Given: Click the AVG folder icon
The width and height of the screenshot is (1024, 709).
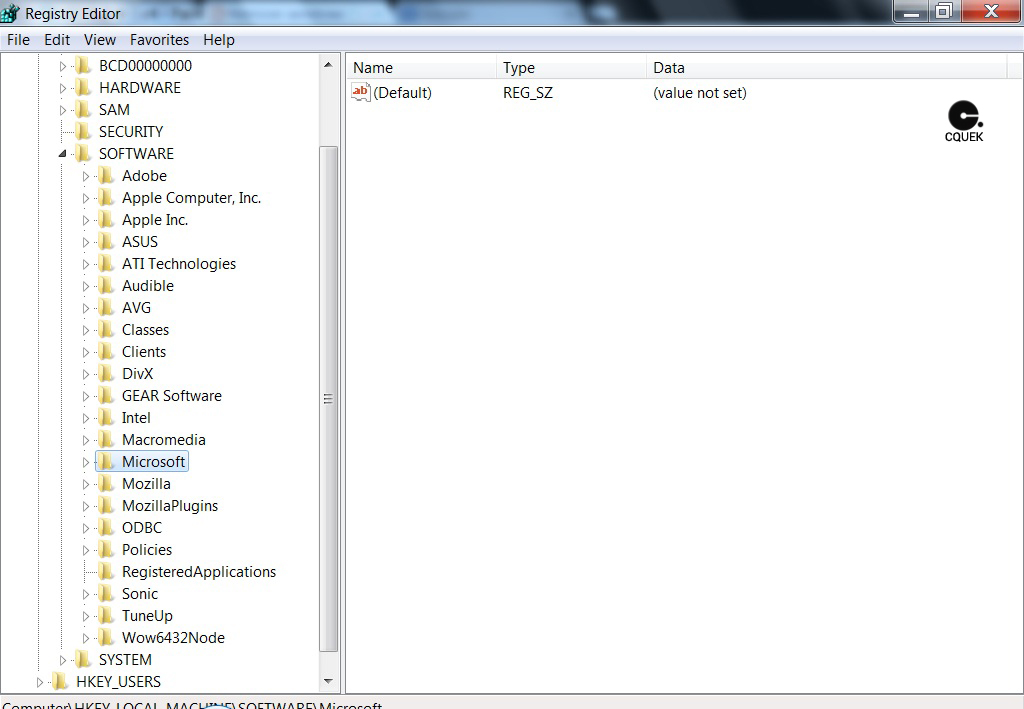Looking at the screenshot, I should coord(106,307).
